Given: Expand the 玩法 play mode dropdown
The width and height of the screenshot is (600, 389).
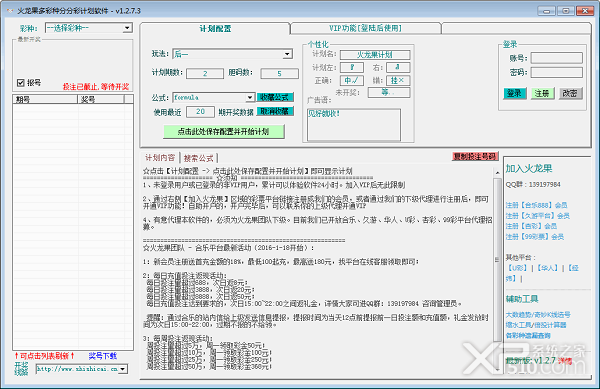Looking at the screenshot, I should pos(233,54).
